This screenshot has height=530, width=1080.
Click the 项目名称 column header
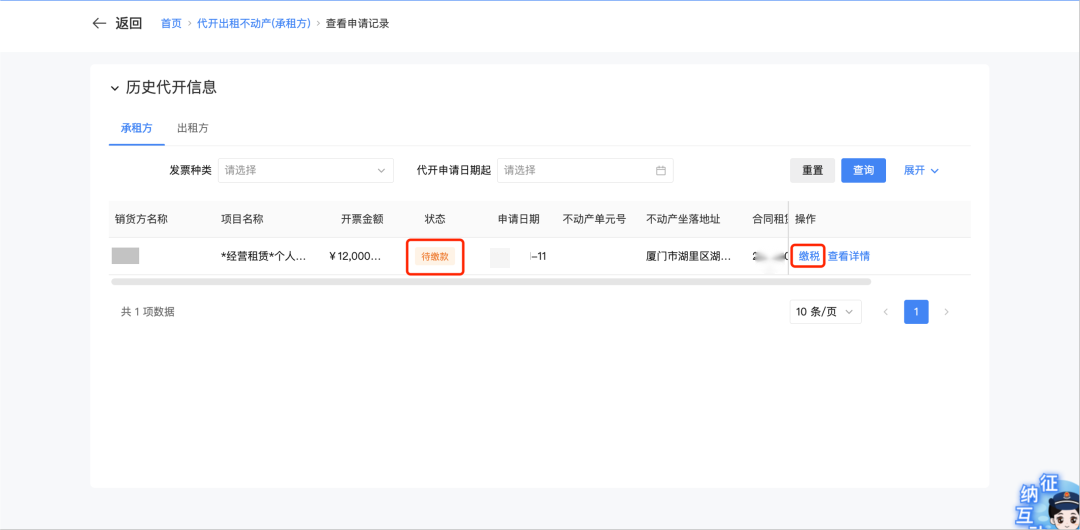(x=242, y=219)
